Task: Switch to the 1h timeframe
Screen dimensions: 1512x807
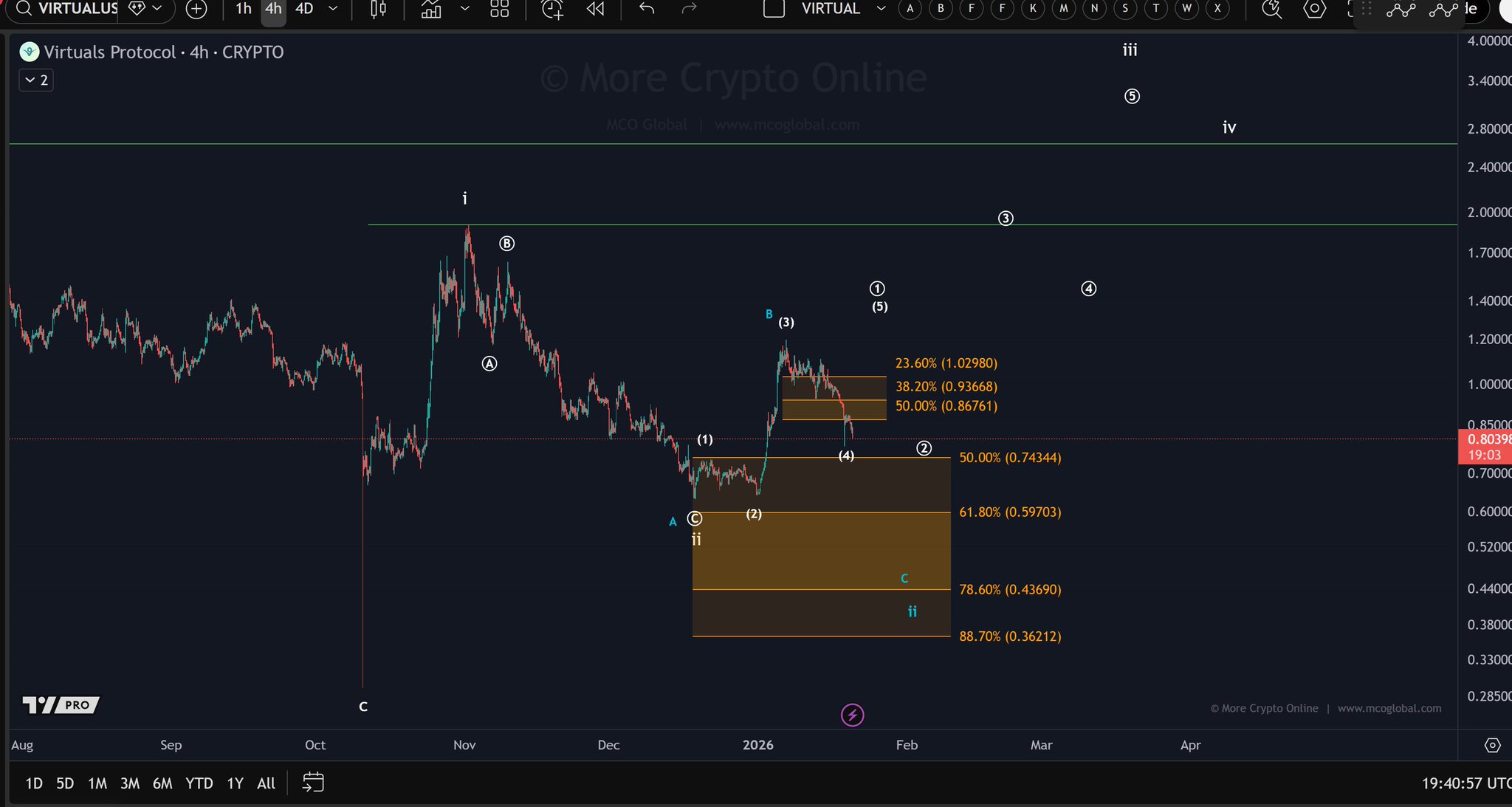Action: coord(244,9)
